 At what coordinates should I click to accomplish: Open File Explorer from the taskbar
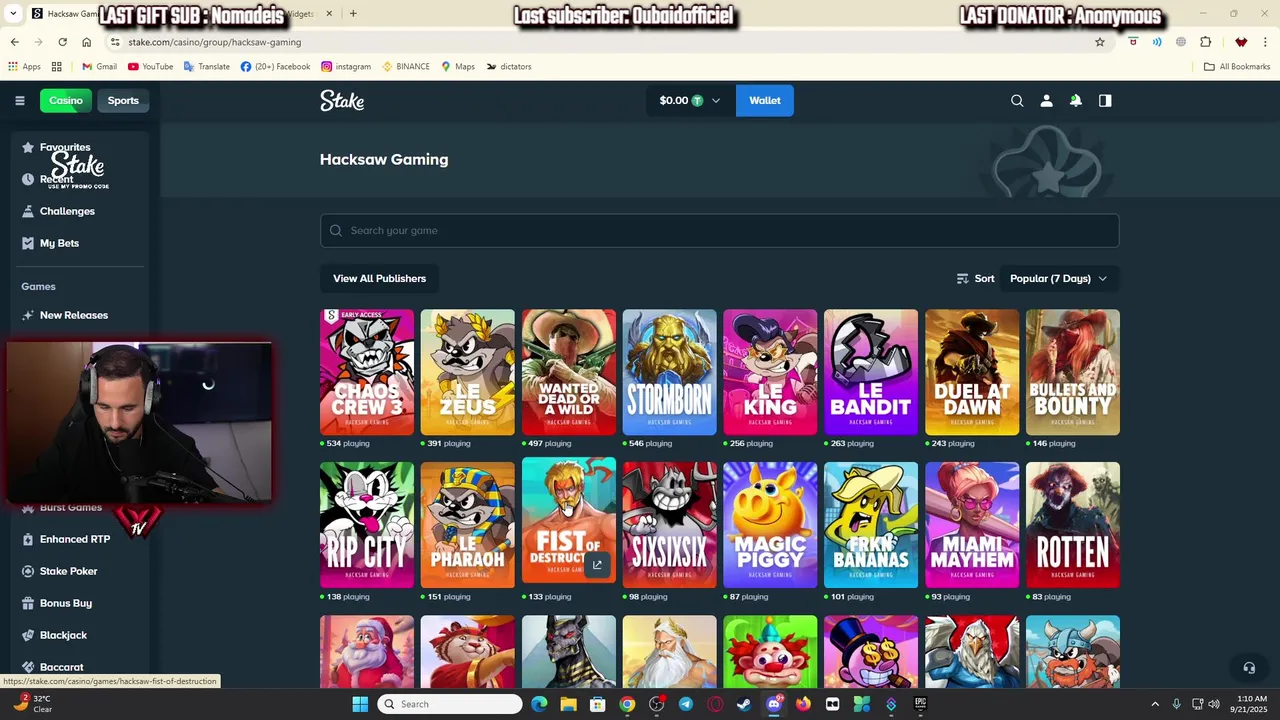tap(568, 704)
